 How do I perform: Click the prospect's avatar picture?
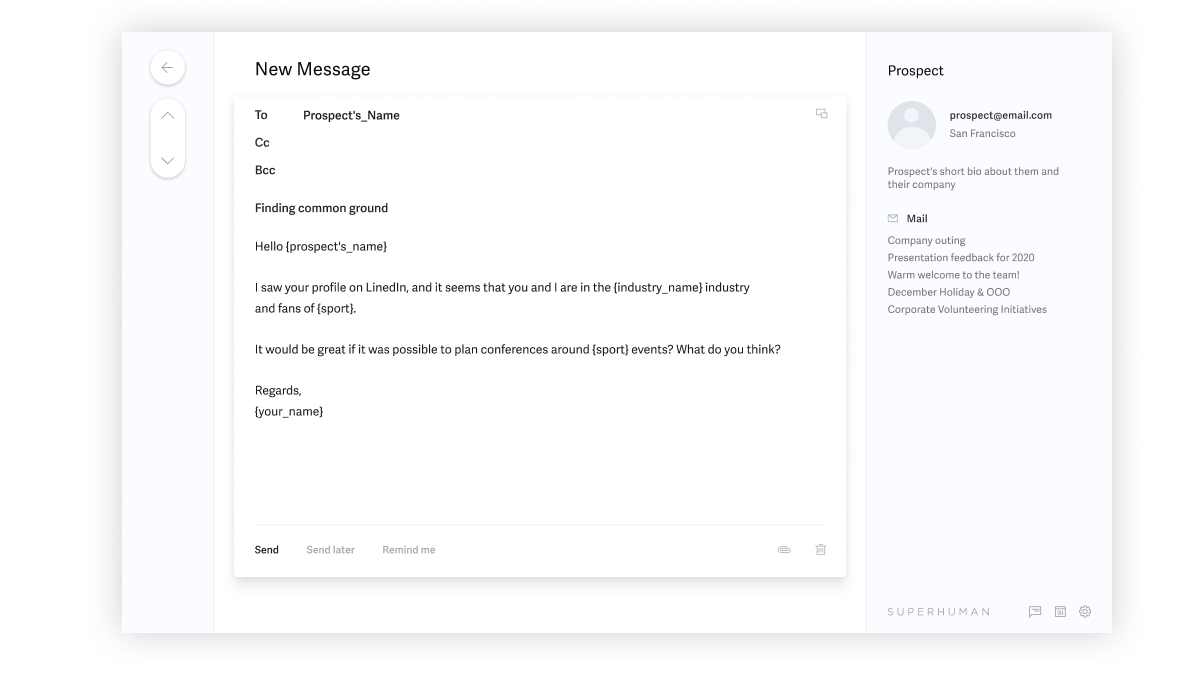click(x=911, y=125)
